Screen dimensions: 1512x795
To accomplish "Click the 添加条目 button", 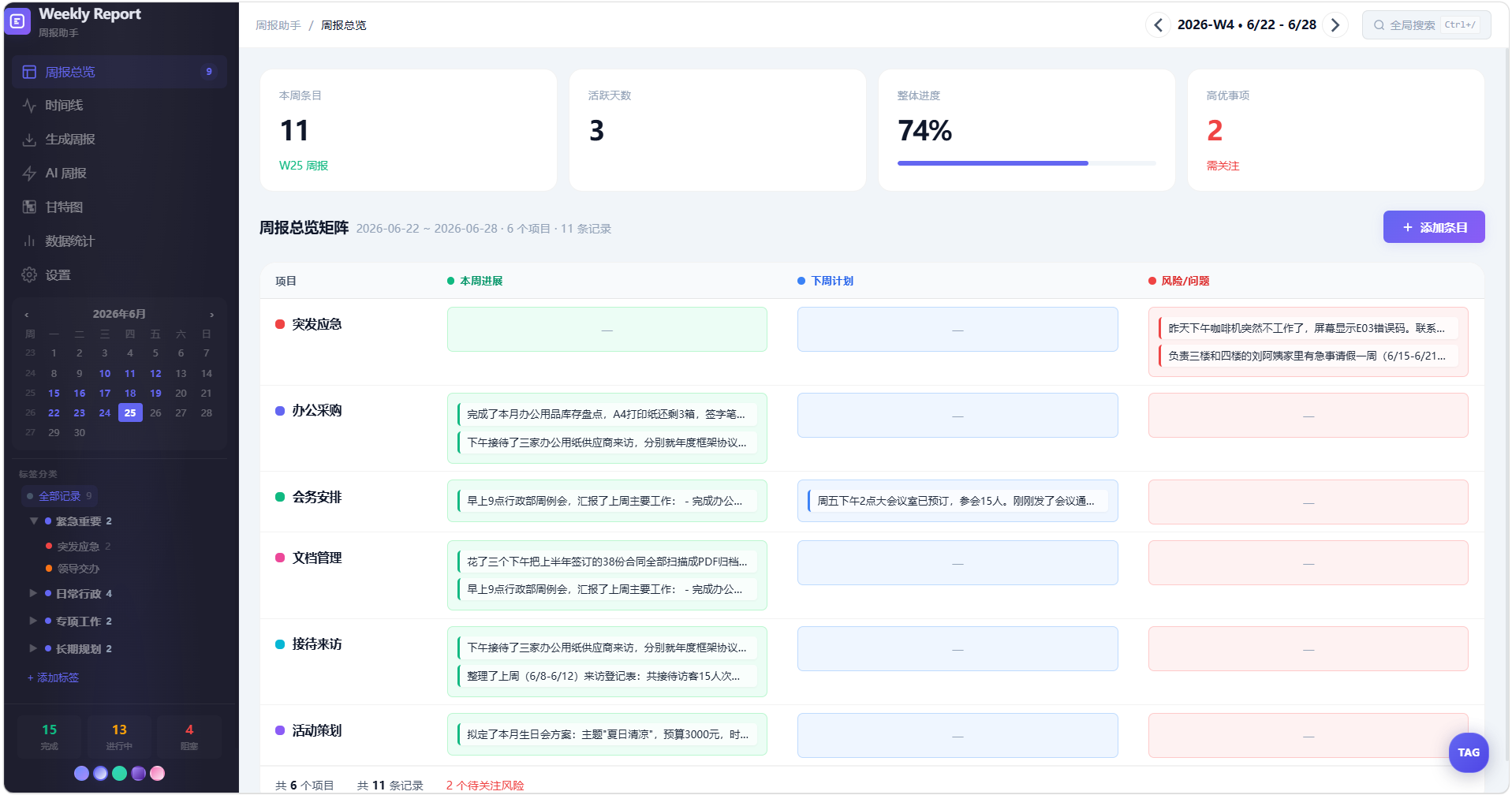I will (x=1433, y=227).
